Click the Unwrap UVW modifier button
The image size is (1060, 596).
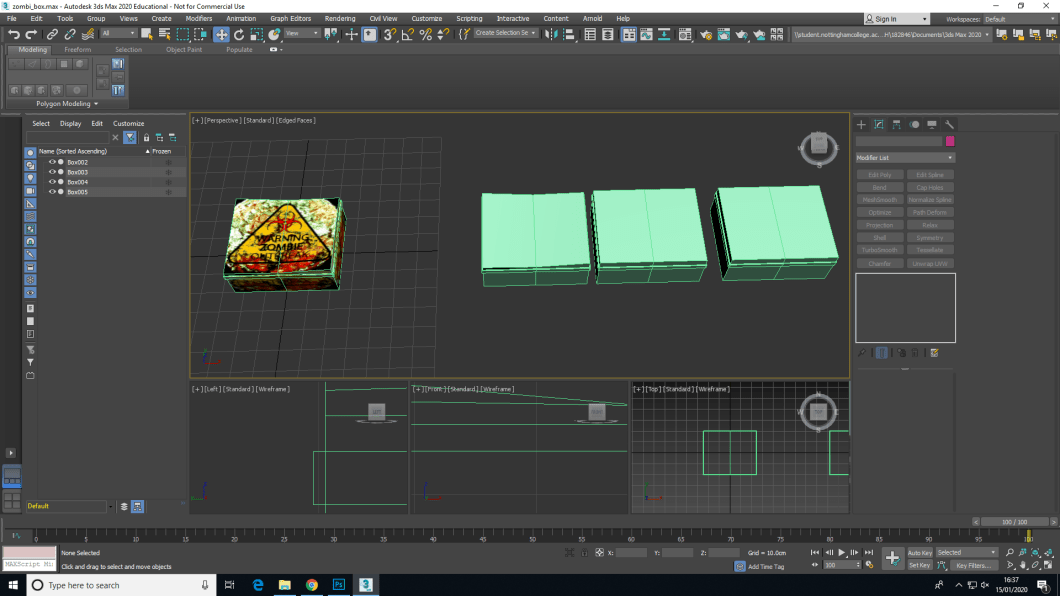930,264
